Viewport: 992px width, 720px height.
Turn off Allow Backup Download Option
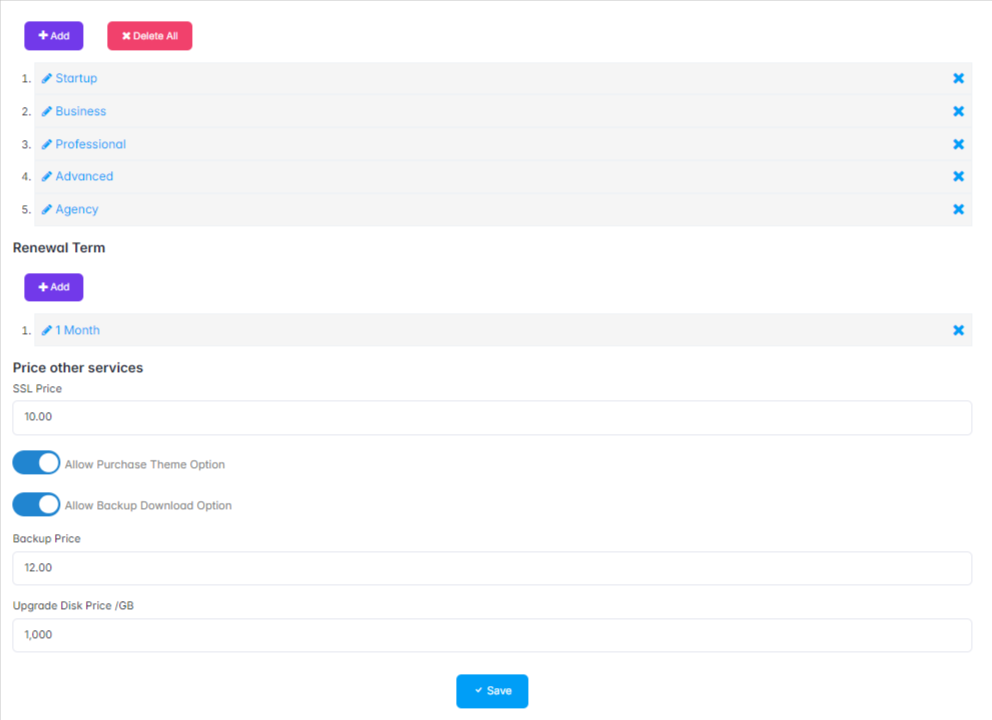click(x=36, y=504)
